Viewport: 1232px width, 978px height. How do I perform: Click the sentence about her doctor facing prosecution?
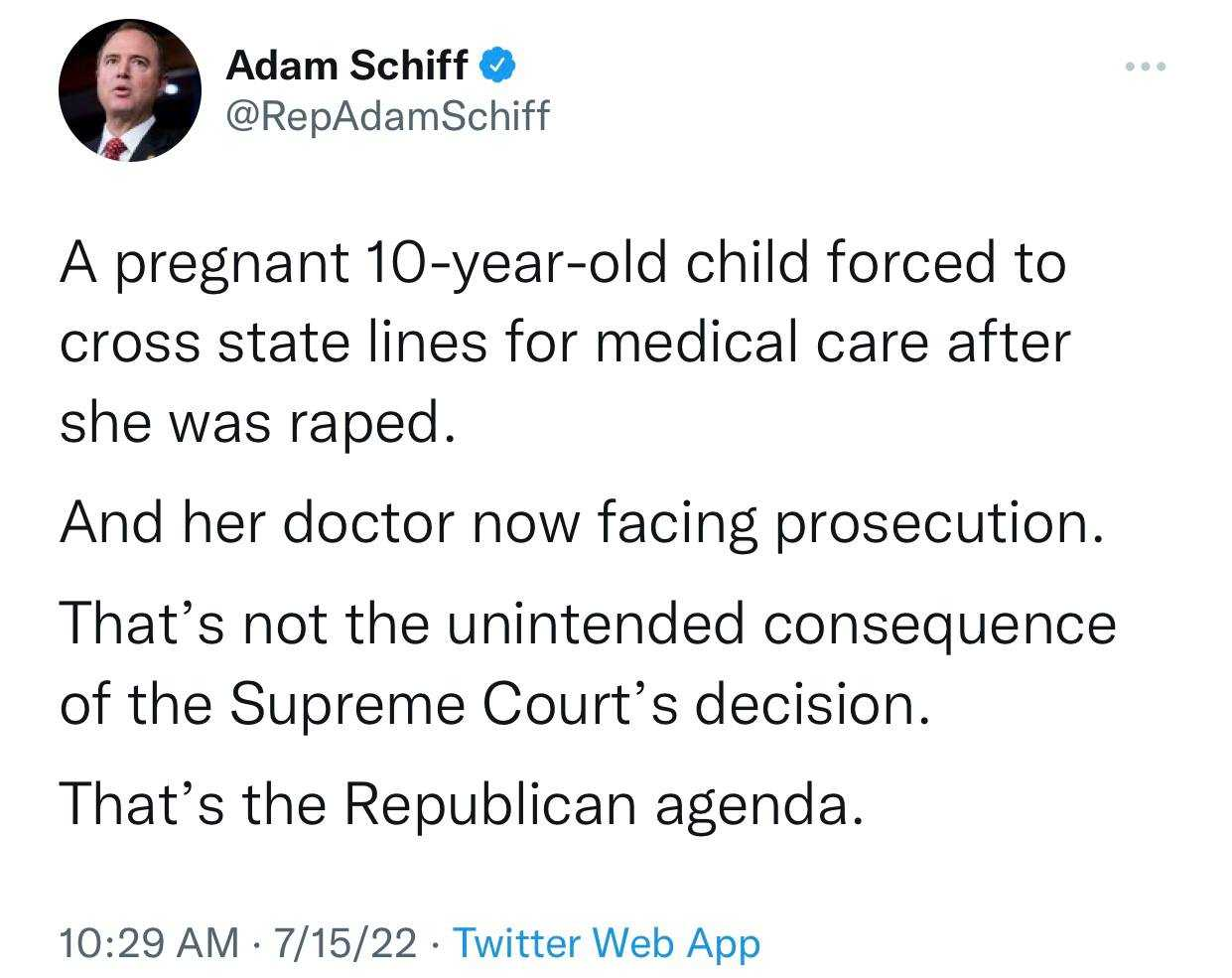[582, 524]
